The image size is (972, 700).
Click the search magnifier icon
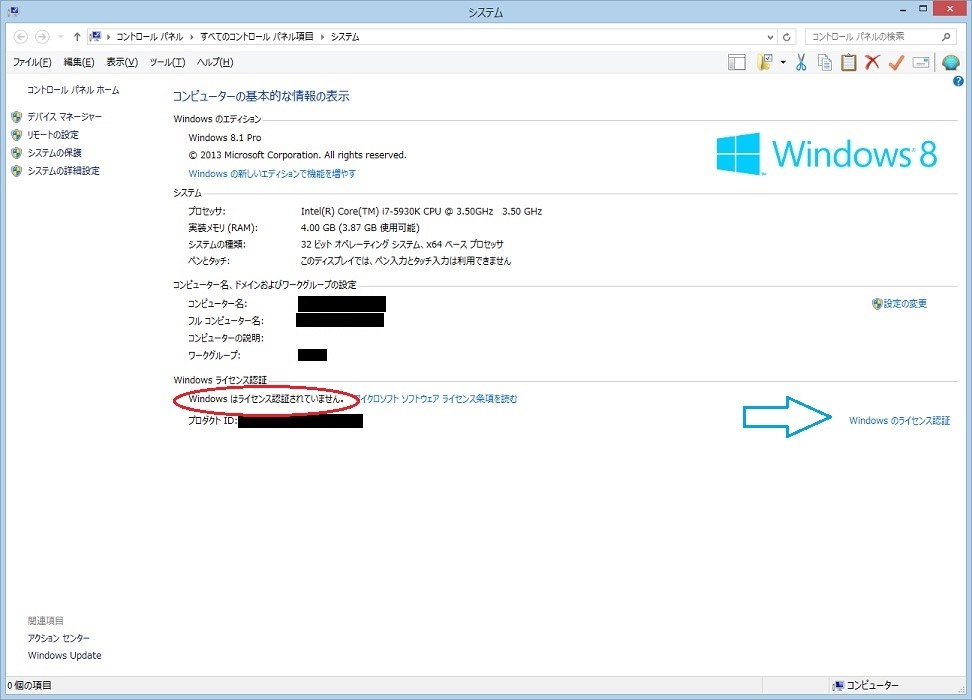click(946, 37)
